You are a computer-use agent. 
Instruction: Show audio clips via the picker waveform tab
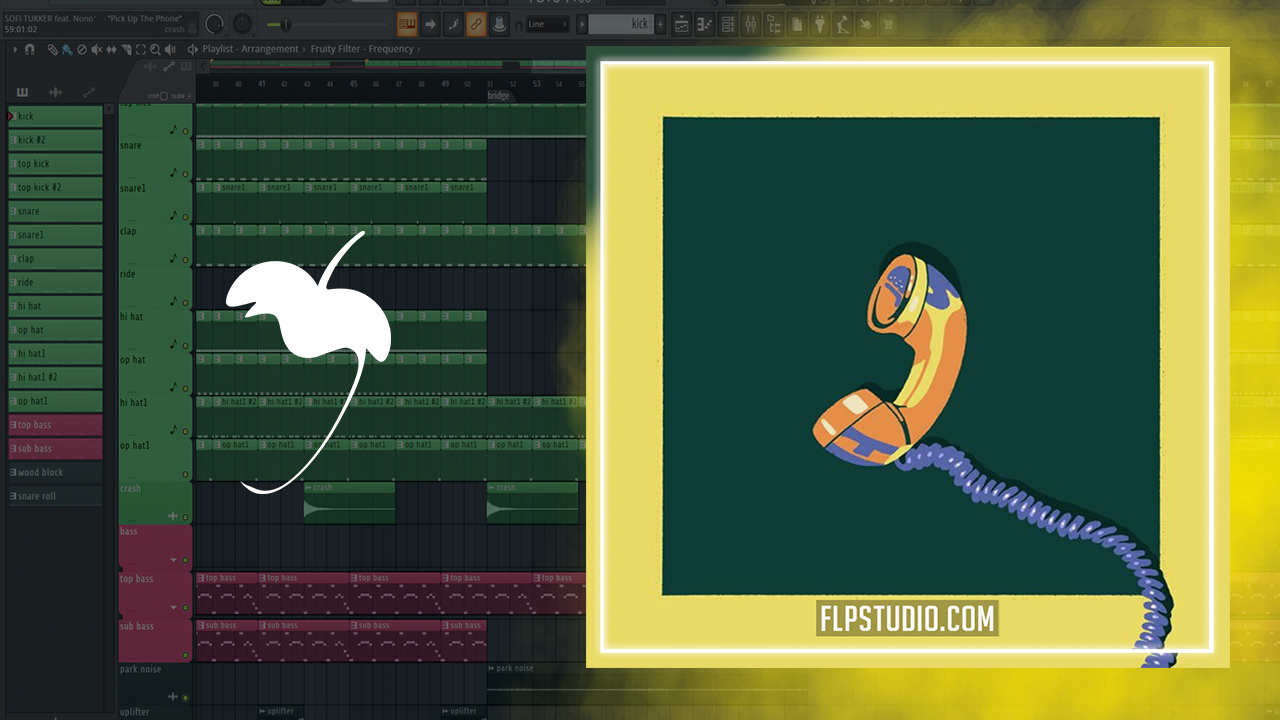click(56, 92)
